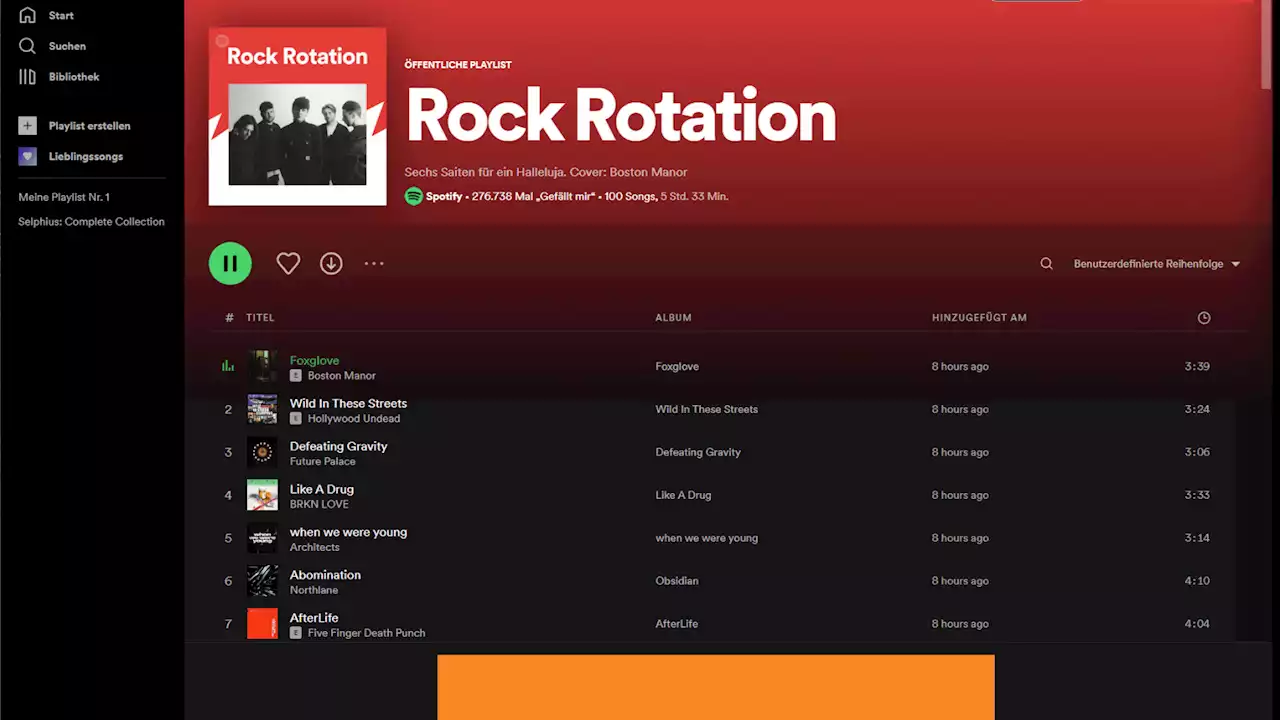Open the Suchen magnifier icon in sidebar
Viewport: 1280px width, 720px height.
coord(27,46)
